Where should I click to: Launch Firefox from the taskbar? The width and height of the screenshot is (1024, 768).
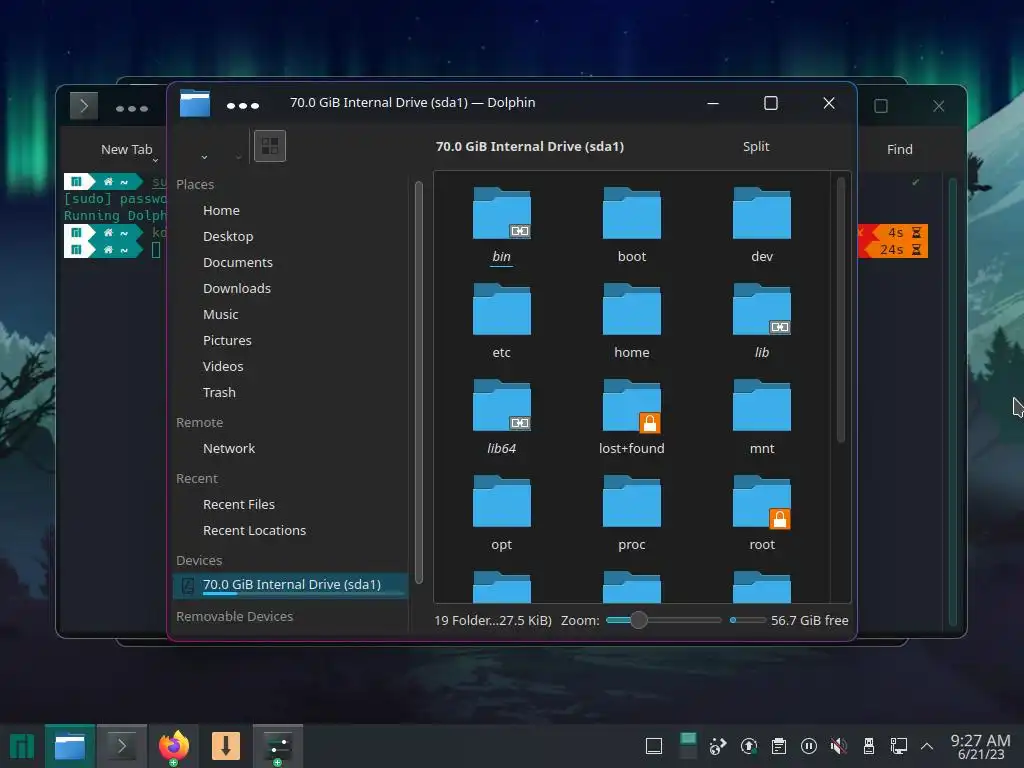pyautogui.click(x=174, y=746)
